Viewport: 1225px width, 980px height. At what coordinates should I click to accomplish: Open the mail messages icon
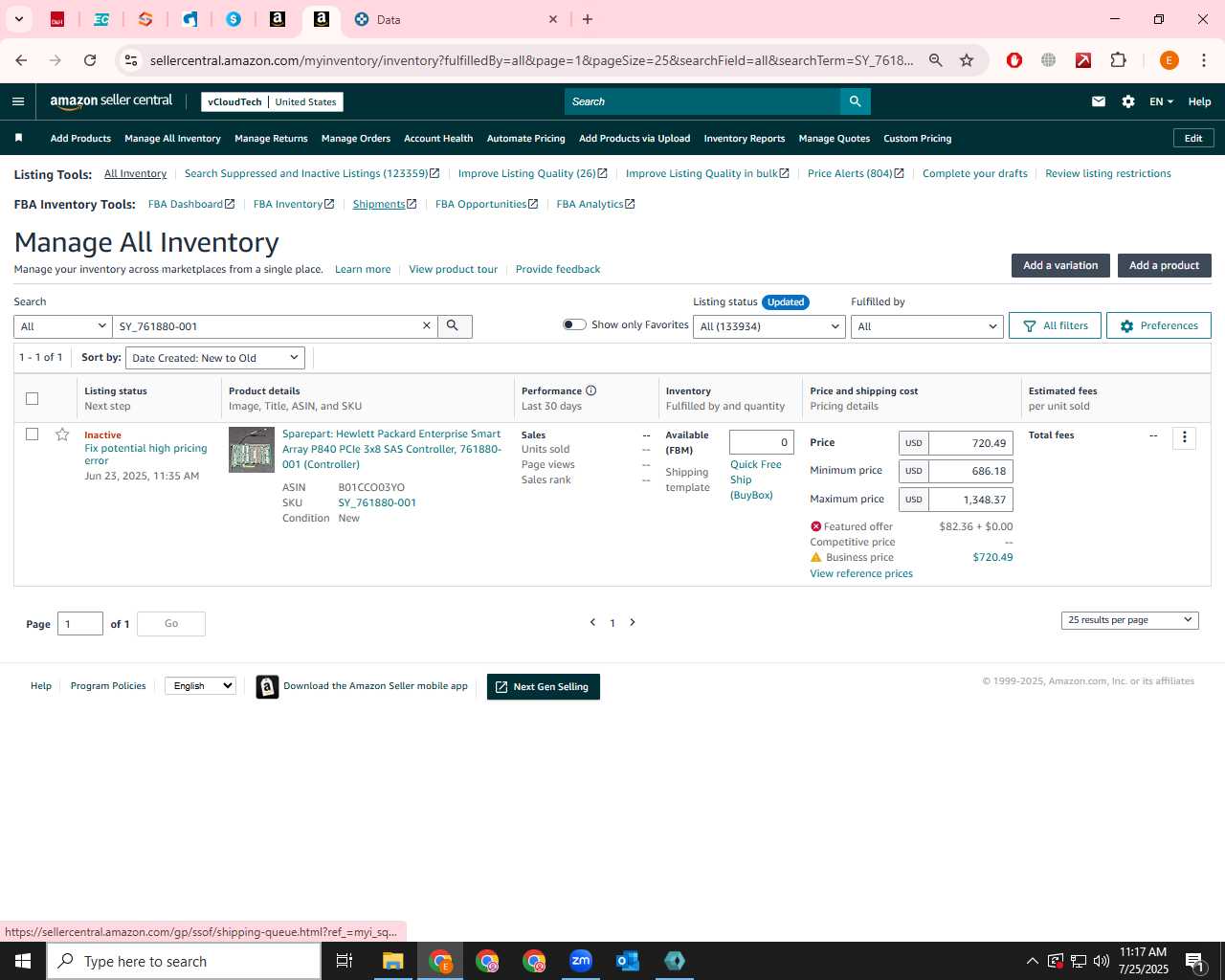[x=1099, y=101]
